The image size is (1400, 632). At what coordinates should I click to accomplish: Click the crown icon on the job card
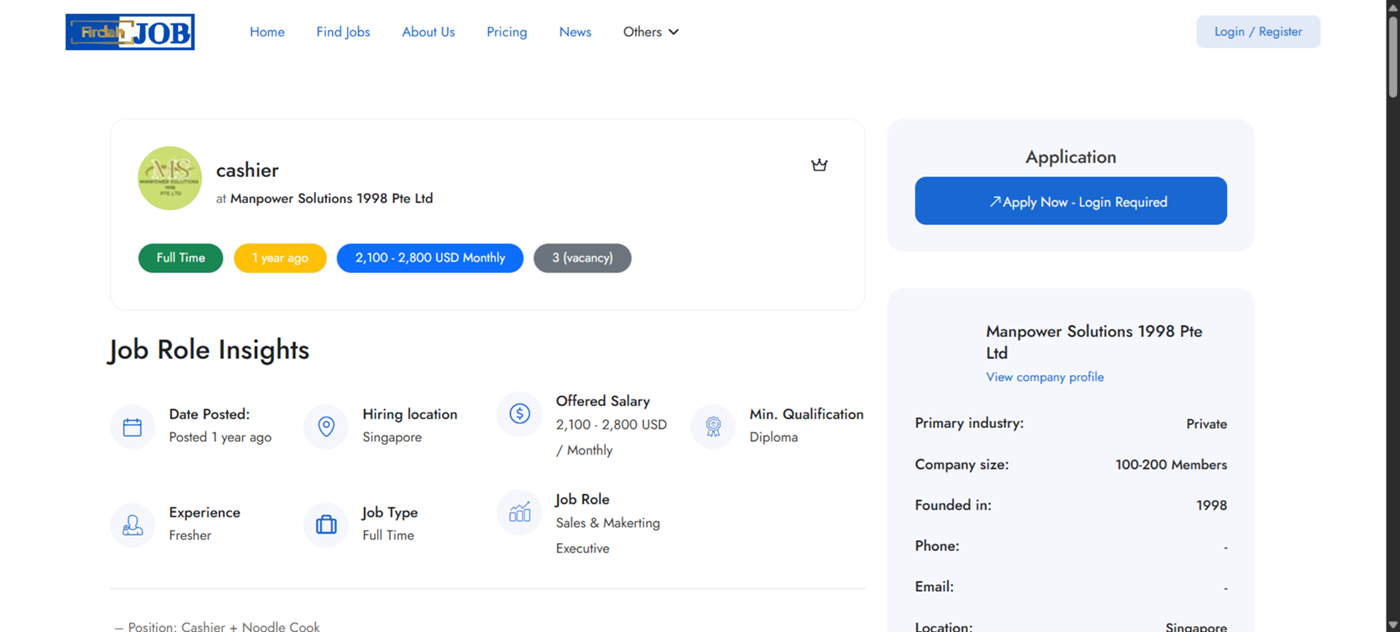[x=819, y=165]
